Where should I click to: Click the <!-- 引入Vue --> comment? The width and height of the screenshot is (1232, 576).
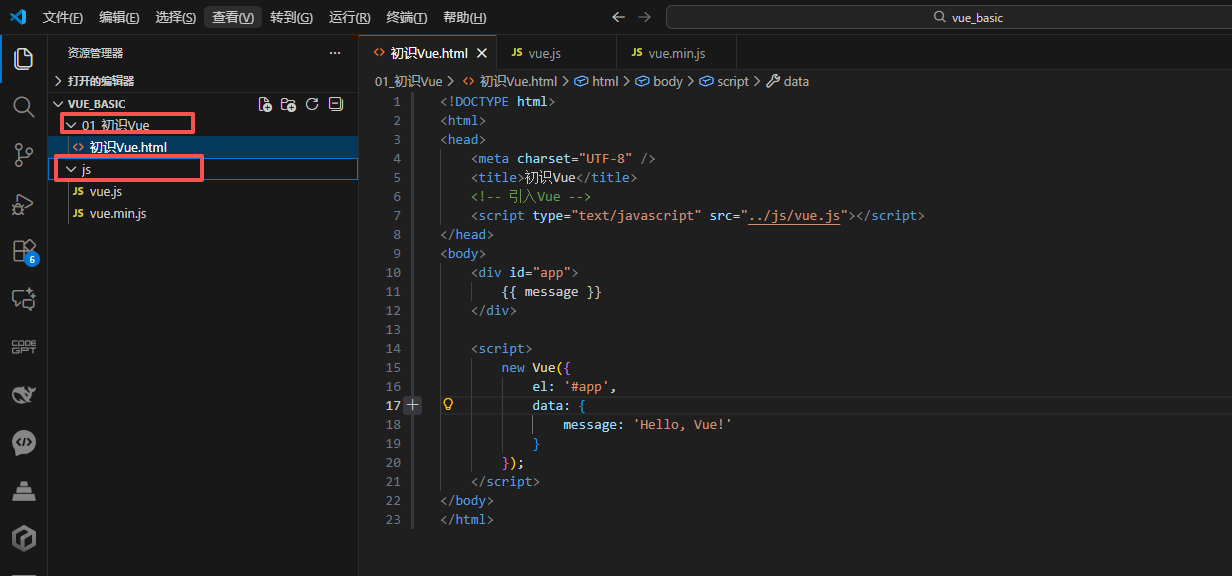(531, 196)
